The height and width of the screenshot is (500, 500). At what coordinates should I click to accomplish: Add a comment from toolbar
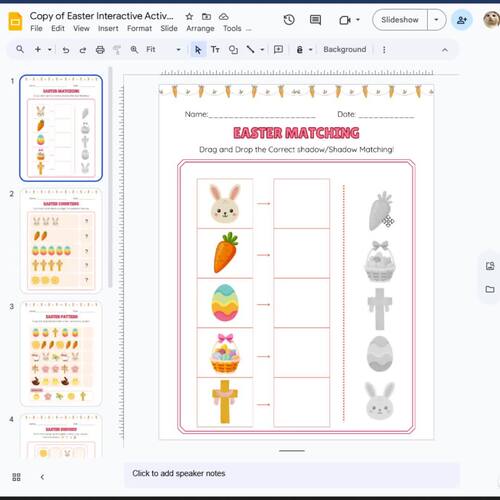[x=278, y=50]
